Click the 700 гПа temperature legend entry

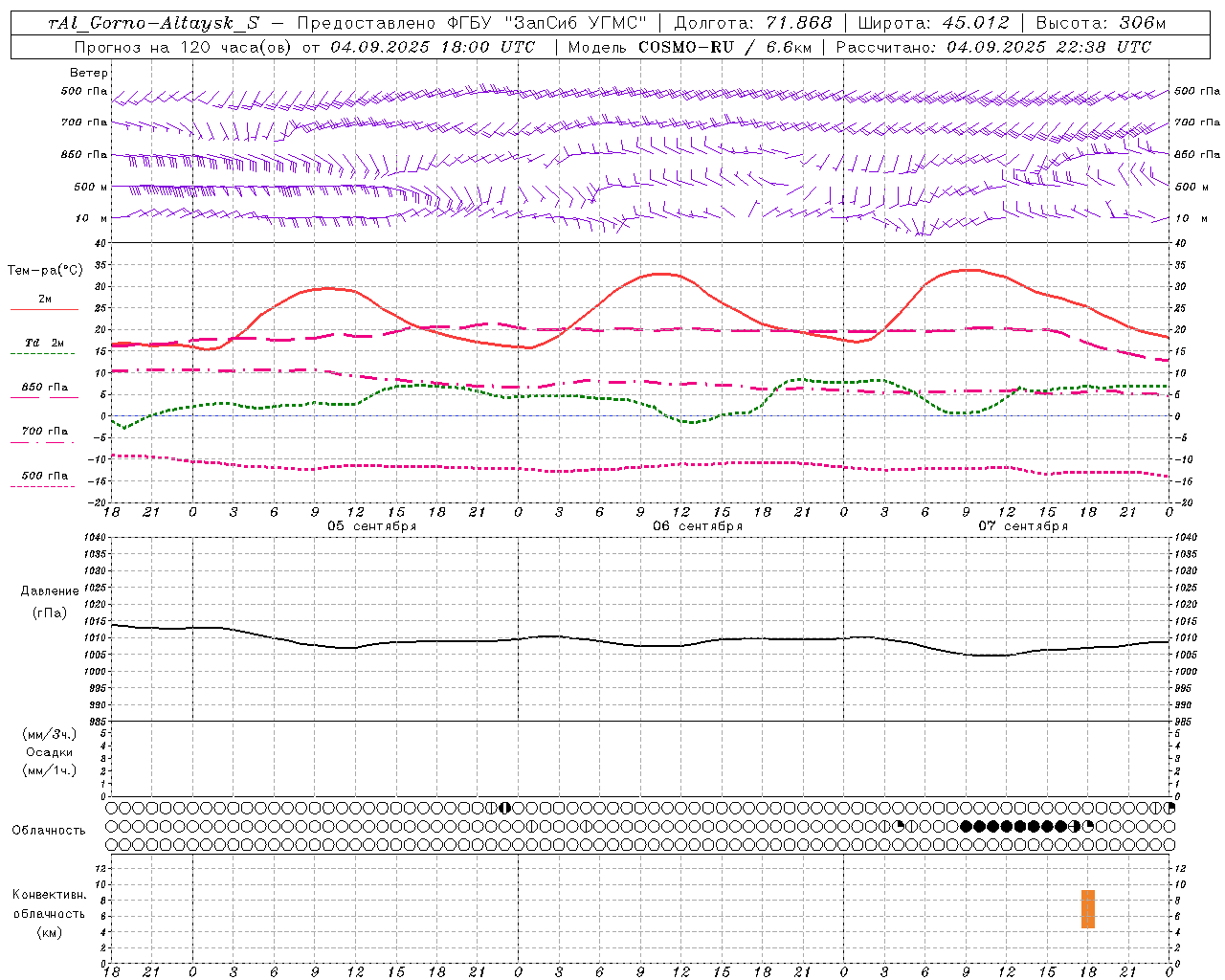point(44,431)
